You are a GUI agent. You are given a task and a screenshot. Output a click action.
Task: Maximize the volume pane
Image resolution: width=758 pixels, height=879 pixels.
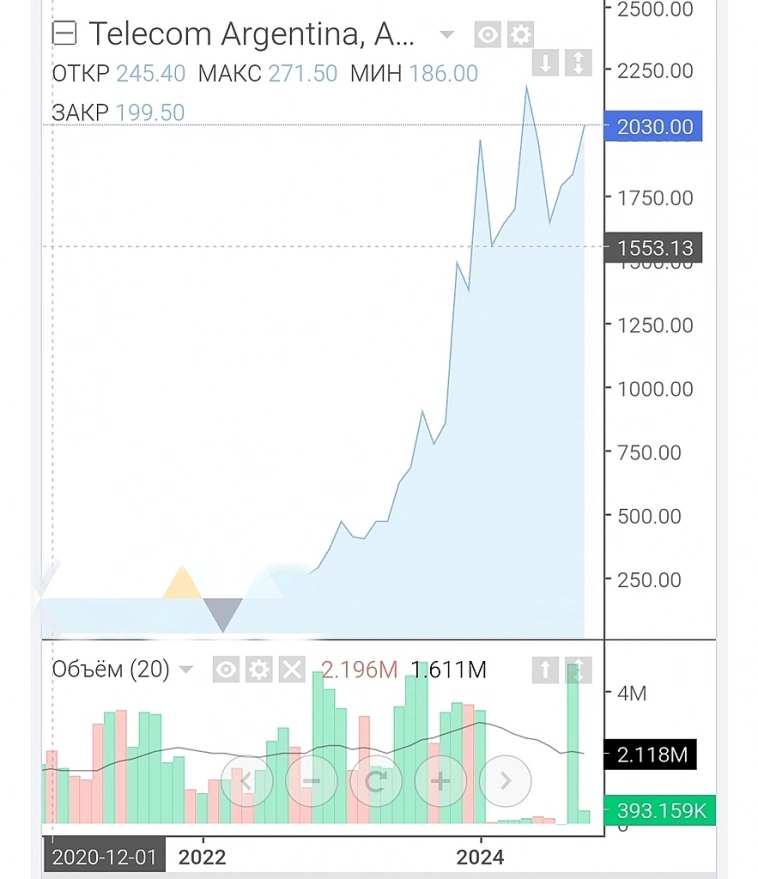578,670
